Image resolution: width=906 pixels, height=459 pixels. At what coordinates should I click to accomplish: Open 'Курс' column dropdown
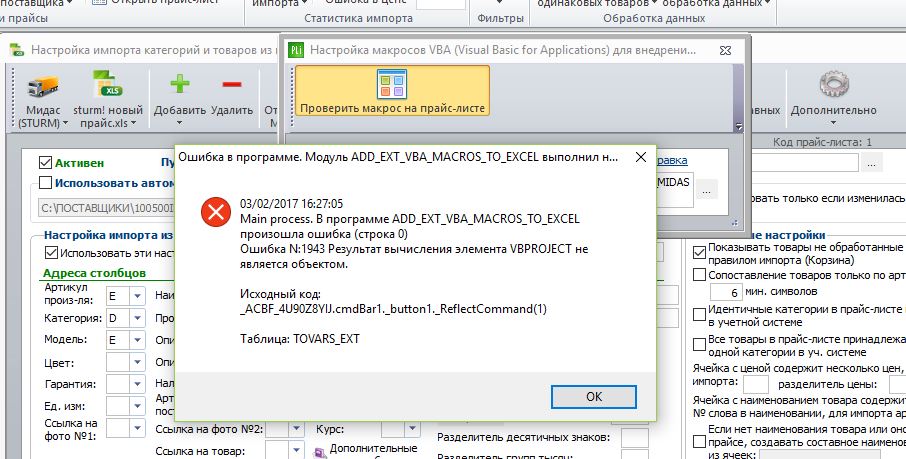click(x=412, y=428)
